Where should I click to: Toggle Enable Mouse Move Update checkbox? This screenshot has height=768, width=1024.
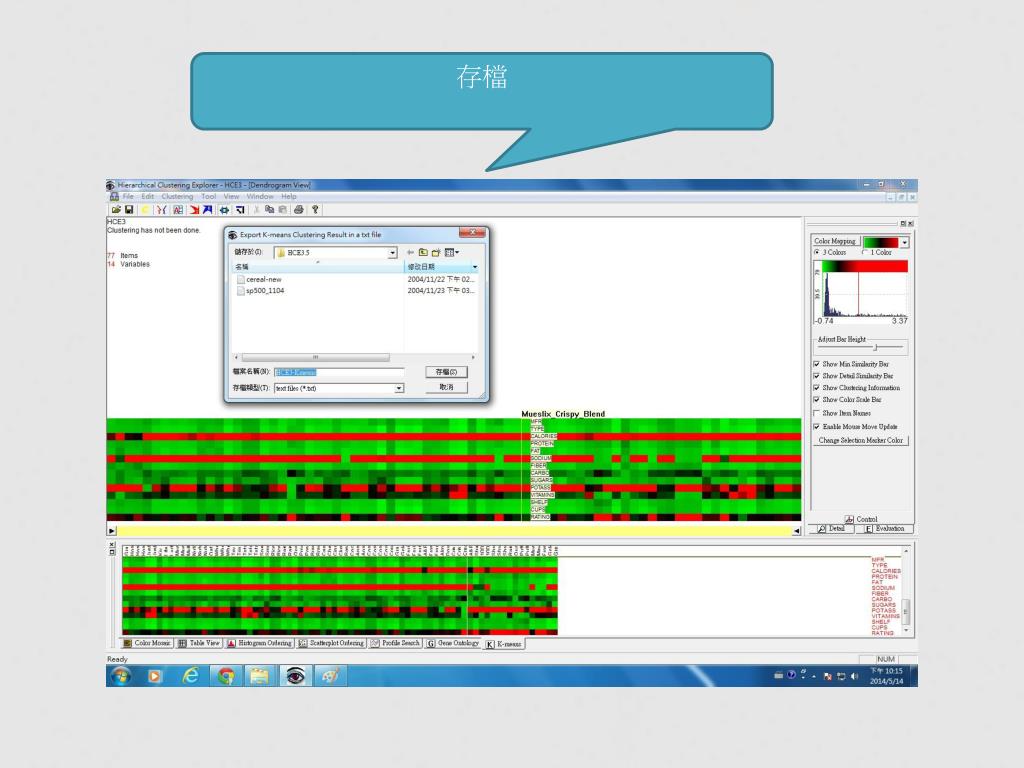point(816,426)
